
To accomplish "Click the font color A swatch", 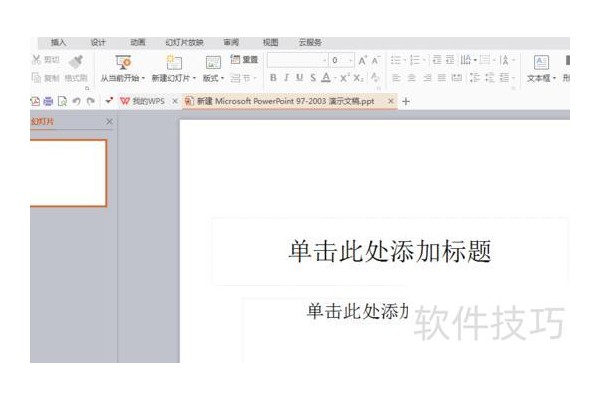I will (326, 78).
